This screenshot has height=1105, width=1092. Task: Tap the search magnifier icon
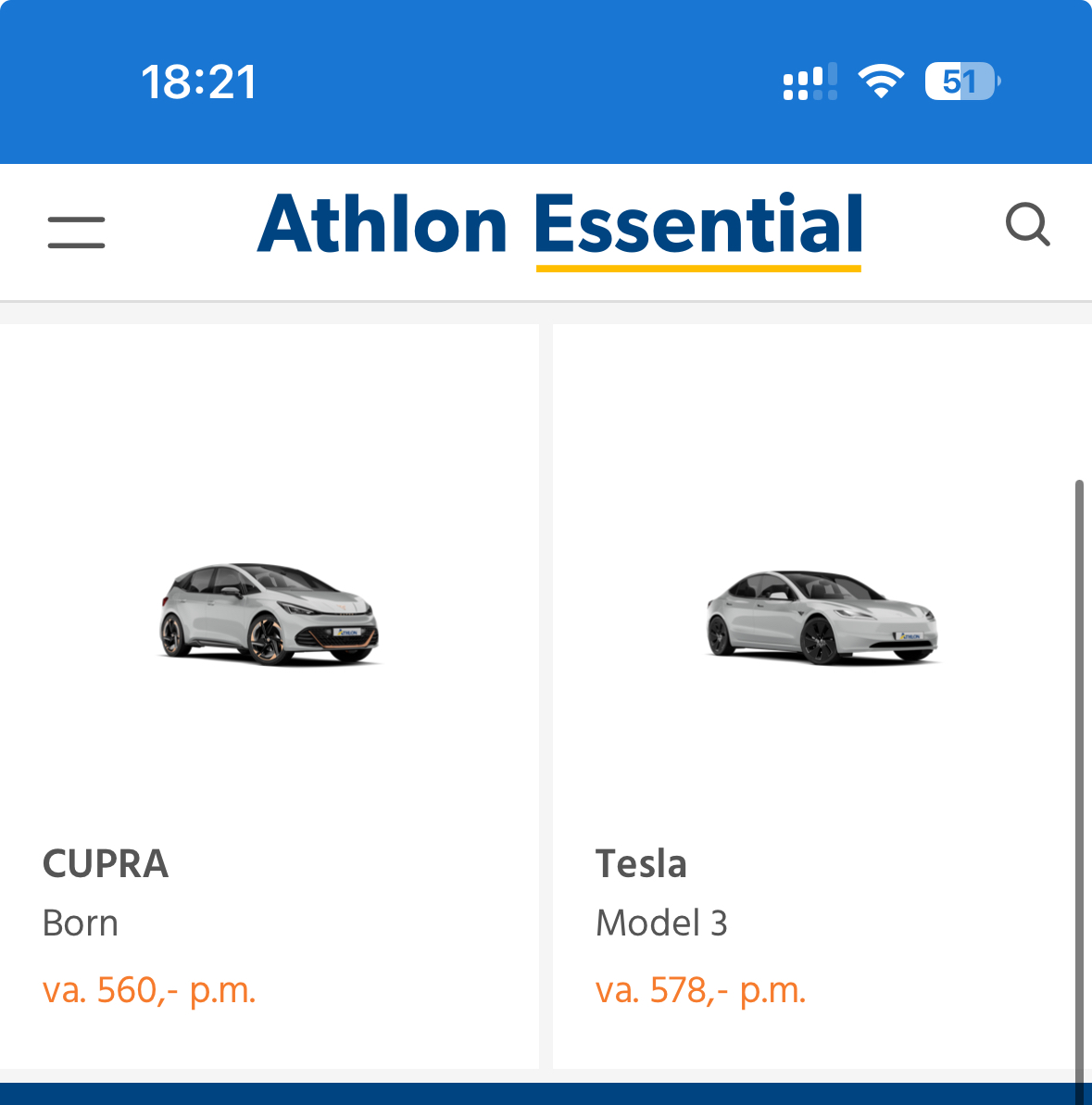coord(1028,225)
